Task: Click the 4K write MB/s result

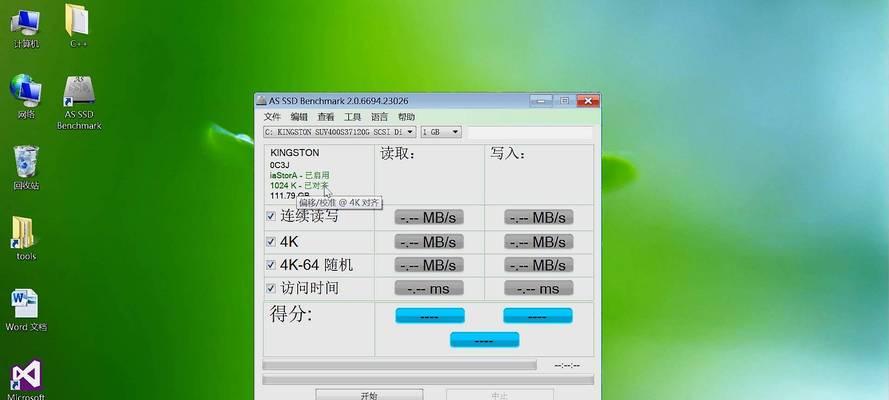Action: 539,242
